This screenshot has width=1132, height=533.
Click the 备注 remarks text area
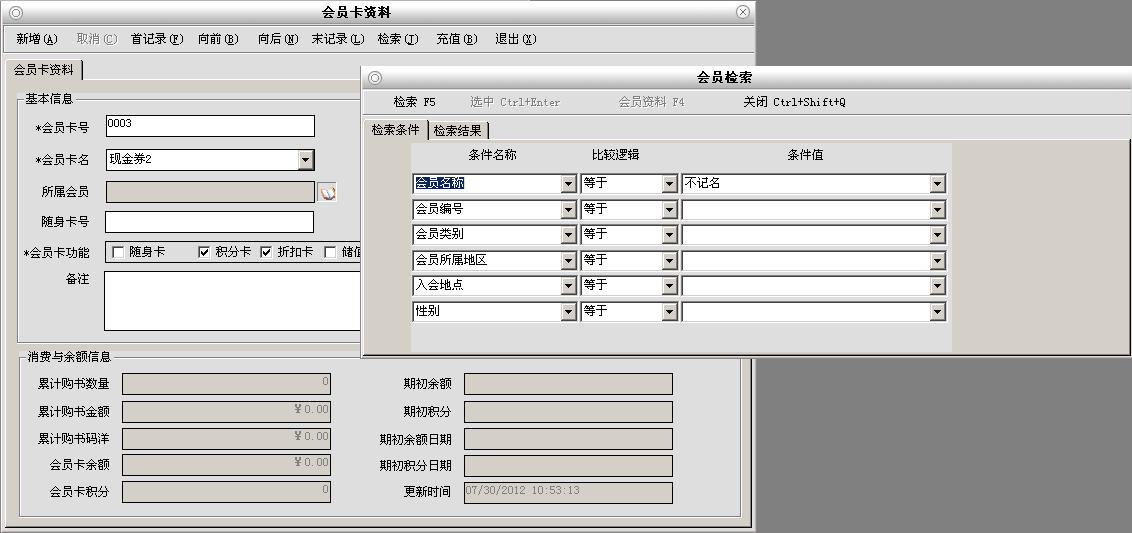tap(232, 301)
